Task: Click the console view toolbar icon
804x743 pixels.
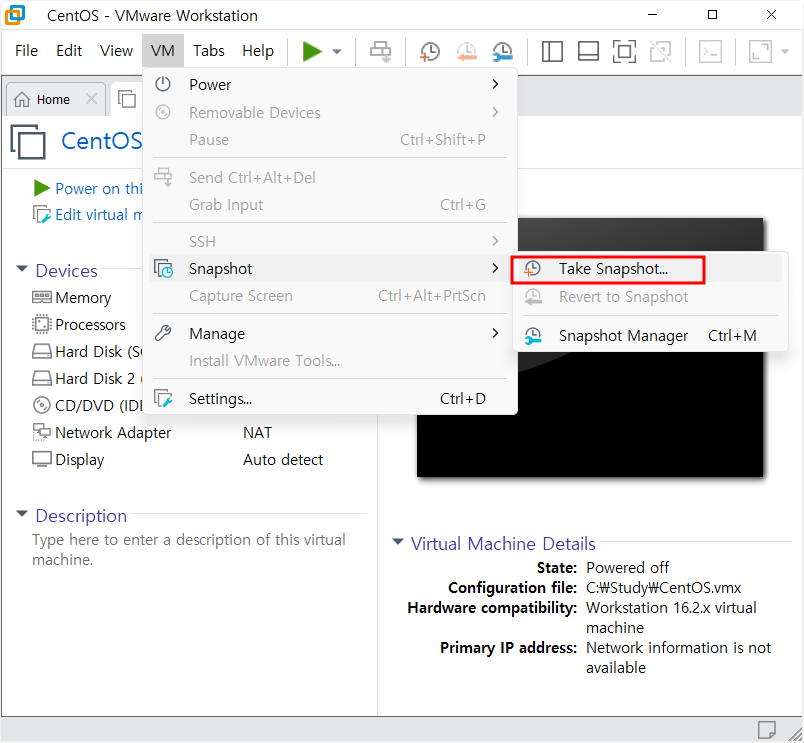Action: pos(711,51)
